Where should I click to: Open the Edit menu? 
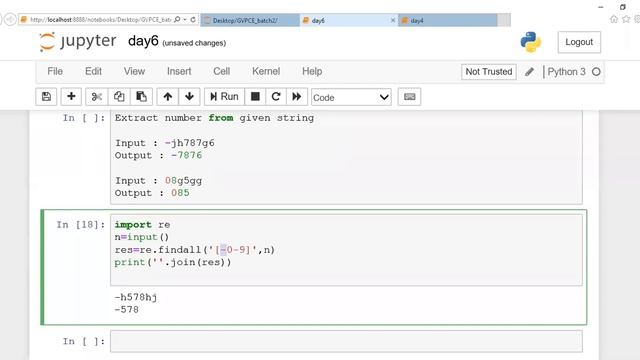93,71
